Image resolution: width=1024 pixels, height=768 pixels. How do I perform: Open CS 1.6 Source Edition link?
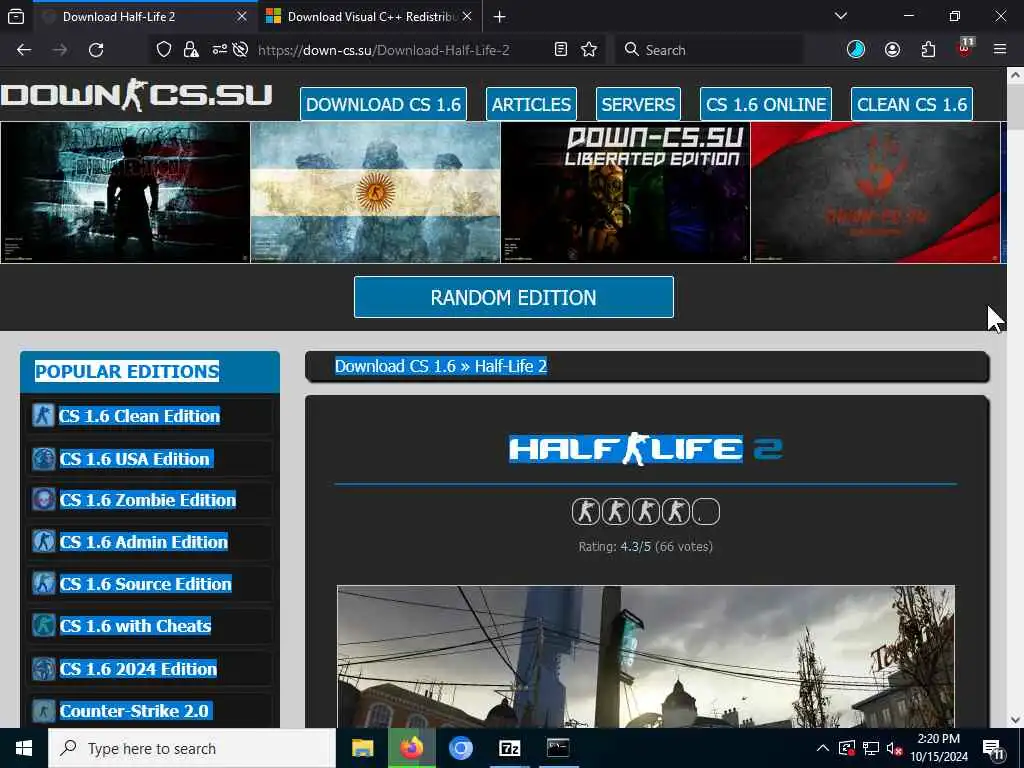146,584
